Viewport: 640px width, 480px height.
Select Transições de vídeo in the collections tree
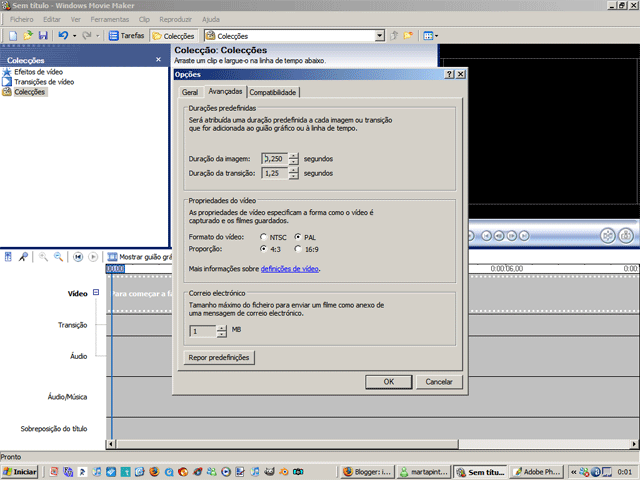tap(44, 82)
